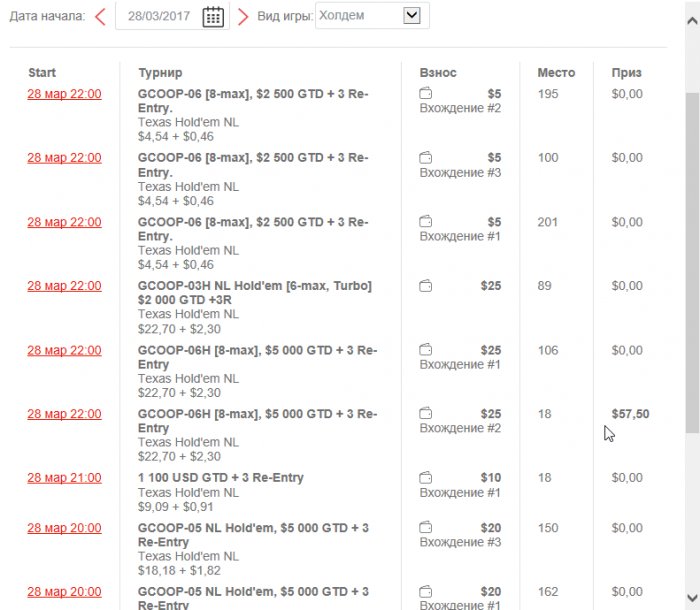Open the calendar date picker icon
This screenshot has width=700, height=610.
213,16
